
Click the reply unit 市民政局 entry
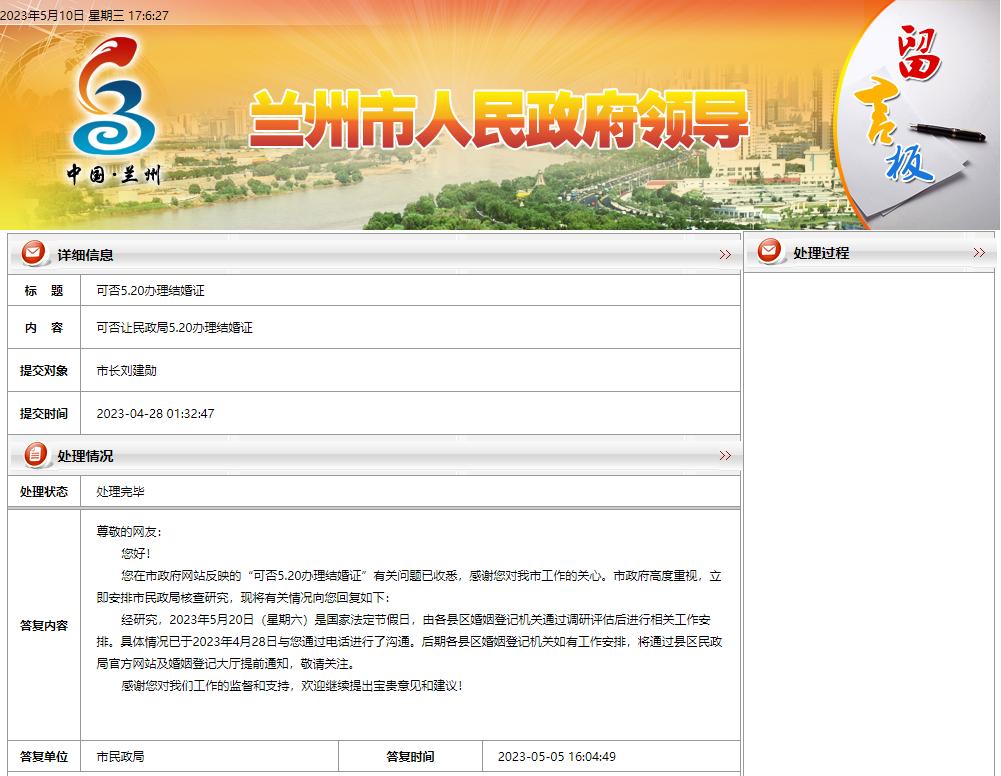tap(119, 757)
